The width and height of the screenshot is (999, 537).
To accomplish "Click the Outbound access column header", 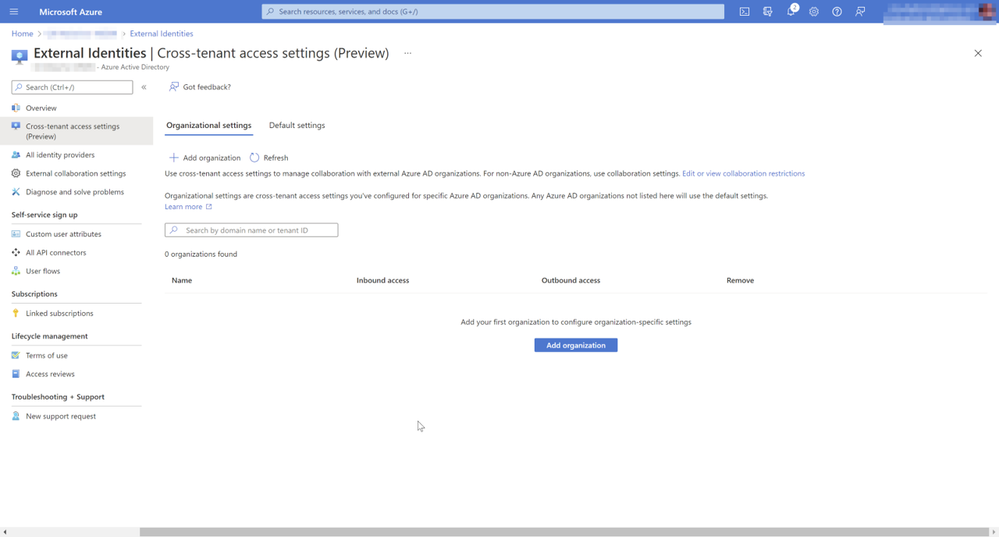I will [x=571, y=280].
